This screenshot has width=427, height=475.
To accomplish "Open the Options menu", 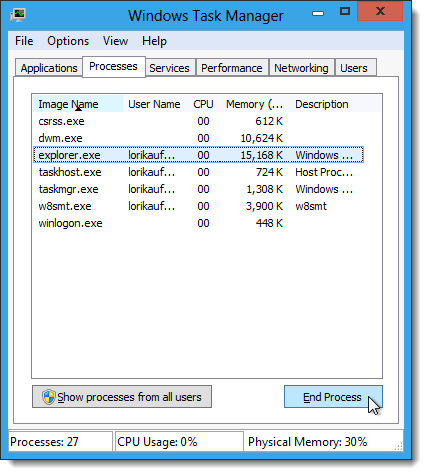I will (x=68, y=41).
